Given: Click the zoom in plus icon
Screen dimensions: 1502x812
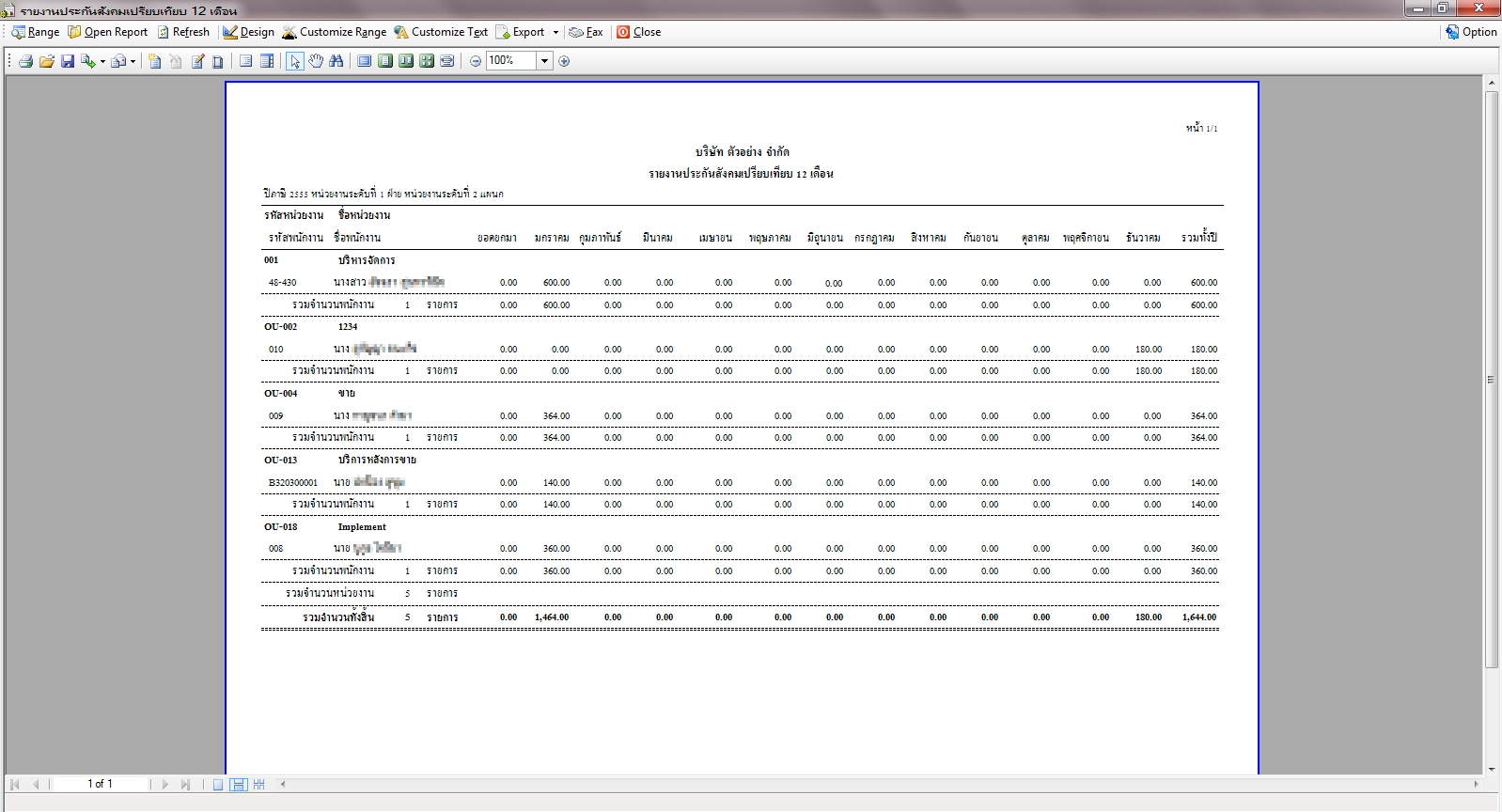Looking at the screenshot, I should pos(564,61).
